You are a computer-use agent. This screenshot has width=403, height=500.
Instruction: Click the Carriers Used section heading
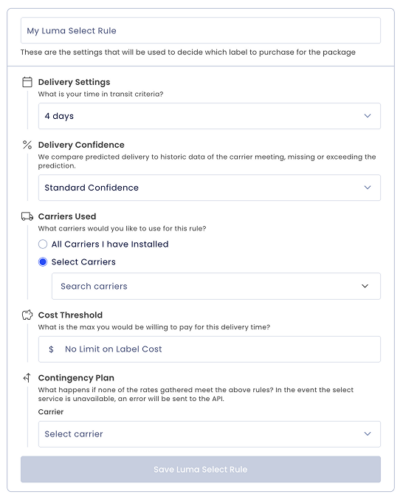click(67, 217)
